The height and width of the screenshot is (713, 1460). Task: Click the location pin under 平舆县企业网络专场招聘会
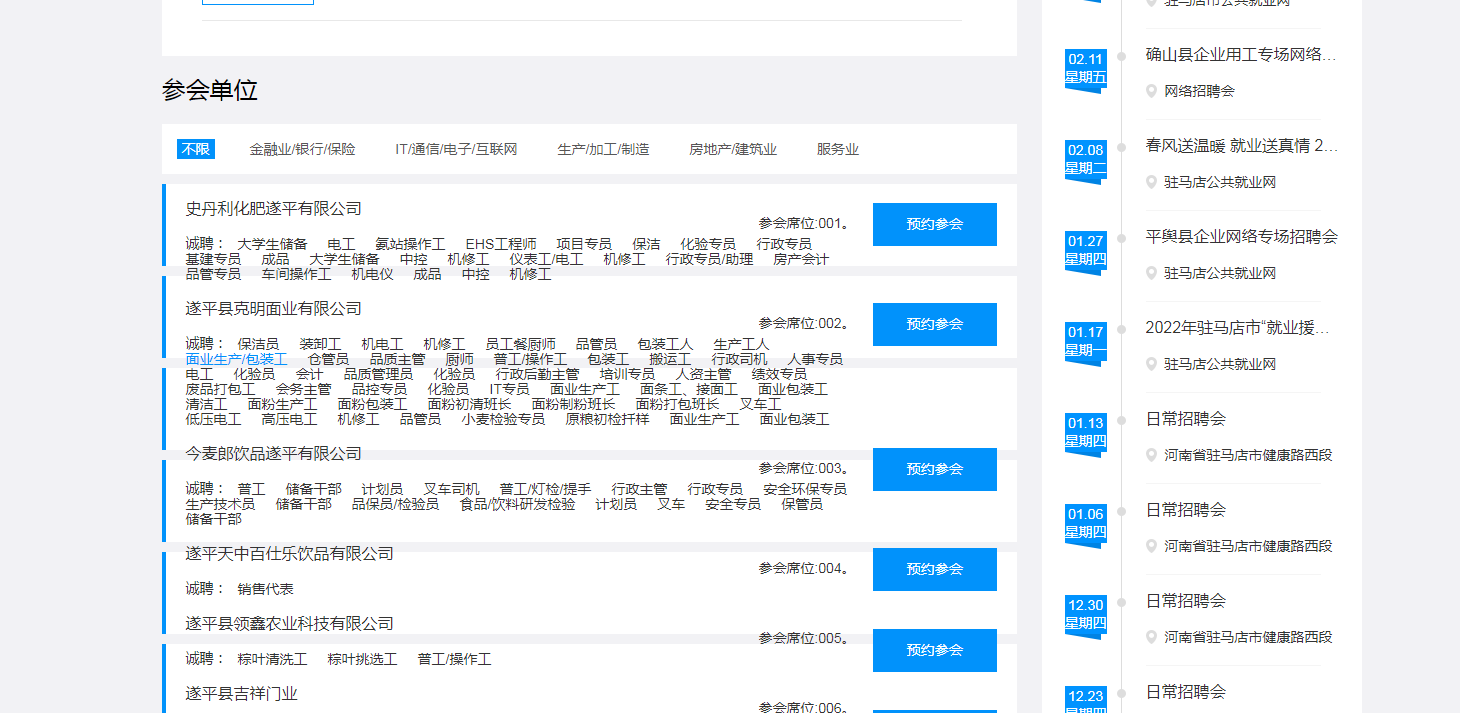tap(1151, 273)
